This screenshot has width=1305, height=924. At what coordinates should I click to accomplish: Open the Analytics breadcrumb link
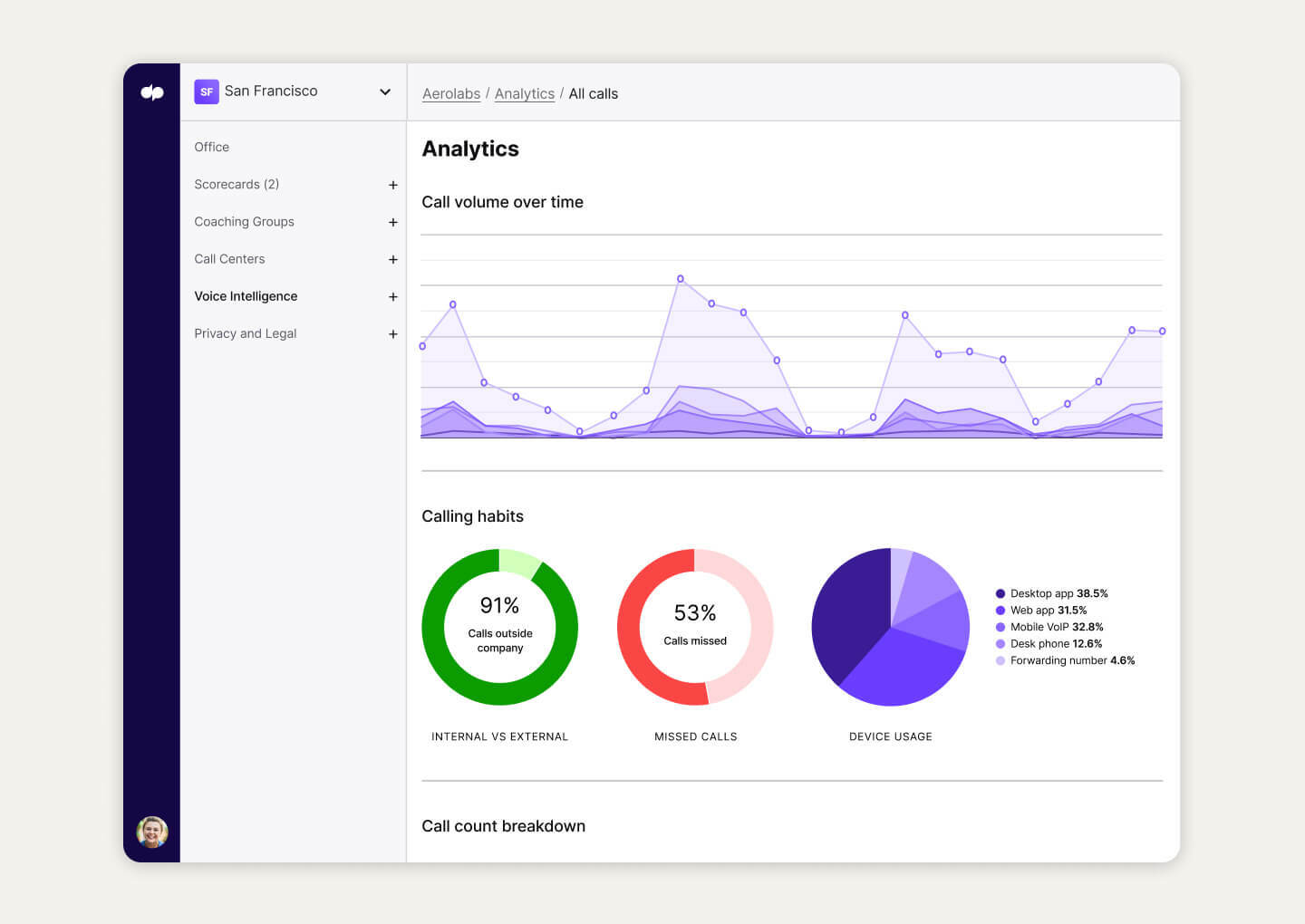click(x=525, y=93)
